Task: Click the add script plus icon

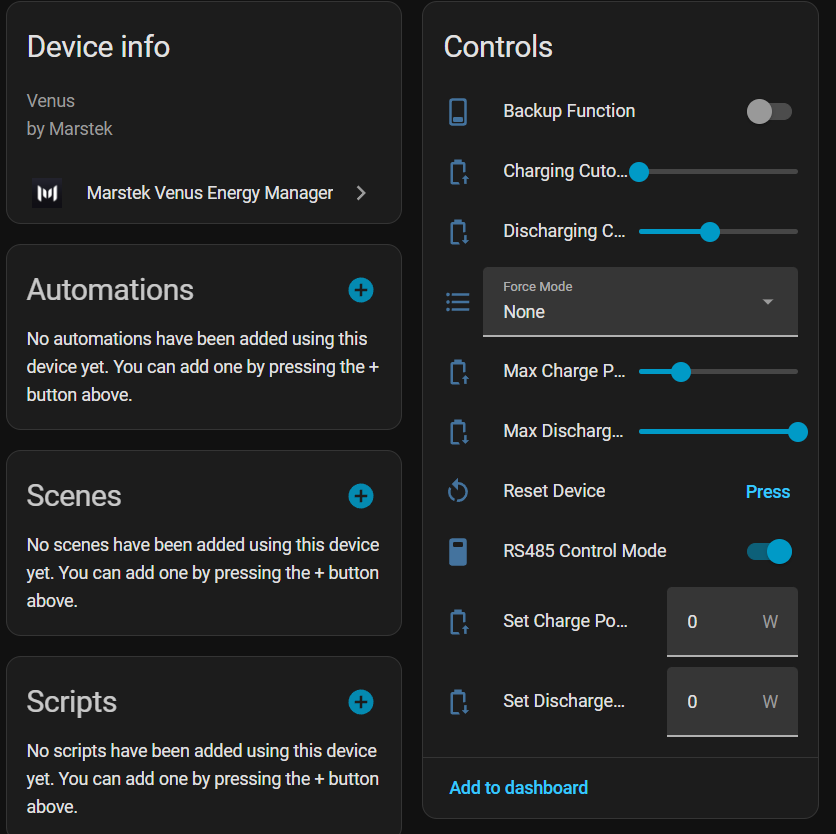Action: tap(361, 702)
